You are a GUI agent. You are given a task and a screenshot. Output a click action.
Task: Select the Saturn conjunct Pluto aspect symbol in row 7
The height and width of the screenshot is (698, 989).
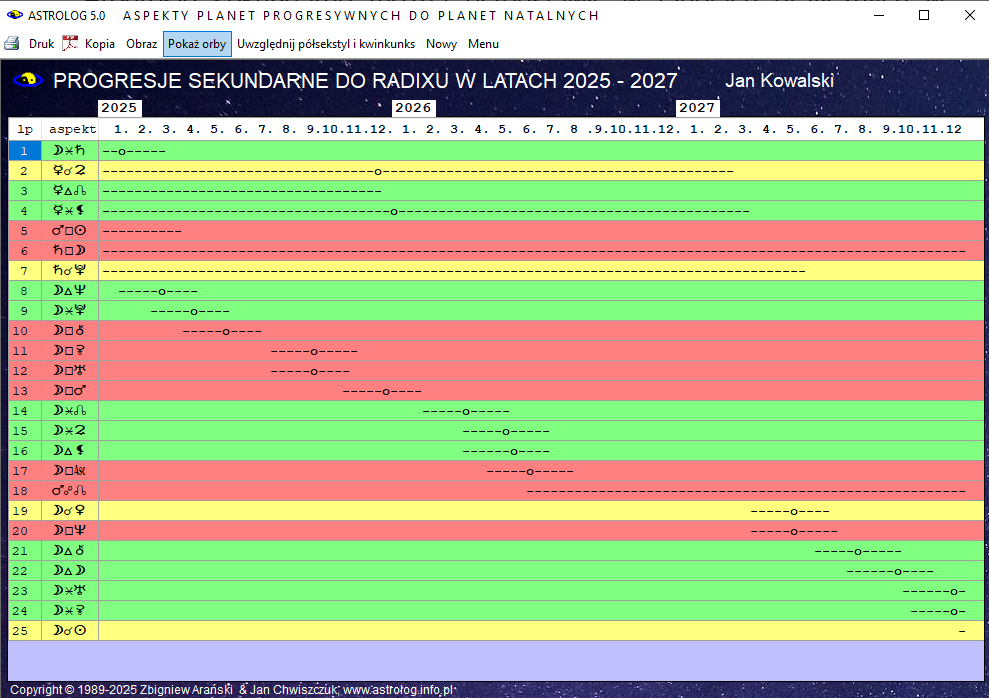[x=70, y=271]
